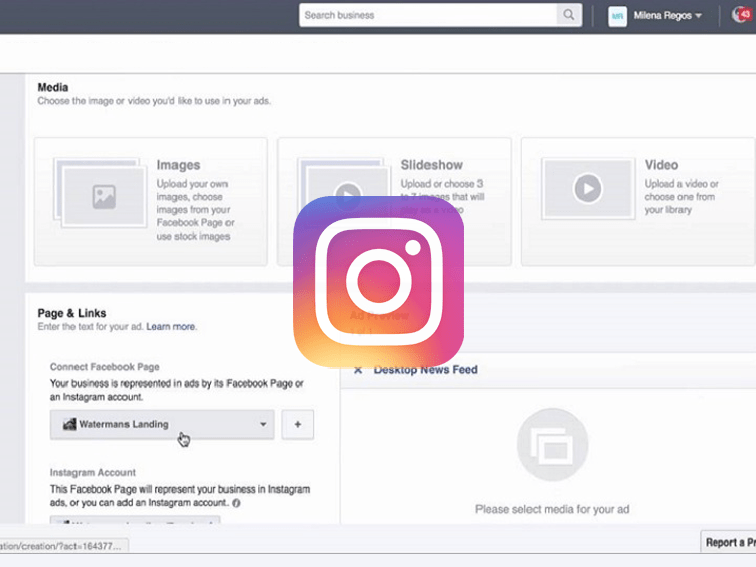This screenshot has width=756, height=567.
Task: Click the Watermans Landing page thumbnail icon
Action: coord(69,424)
